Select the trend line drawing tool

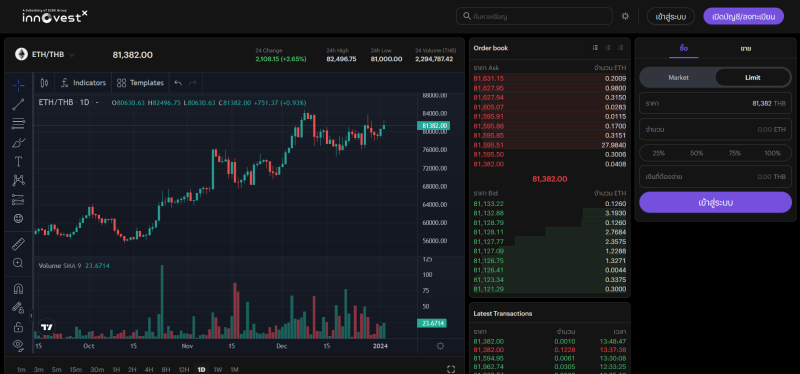coord(18,105)
